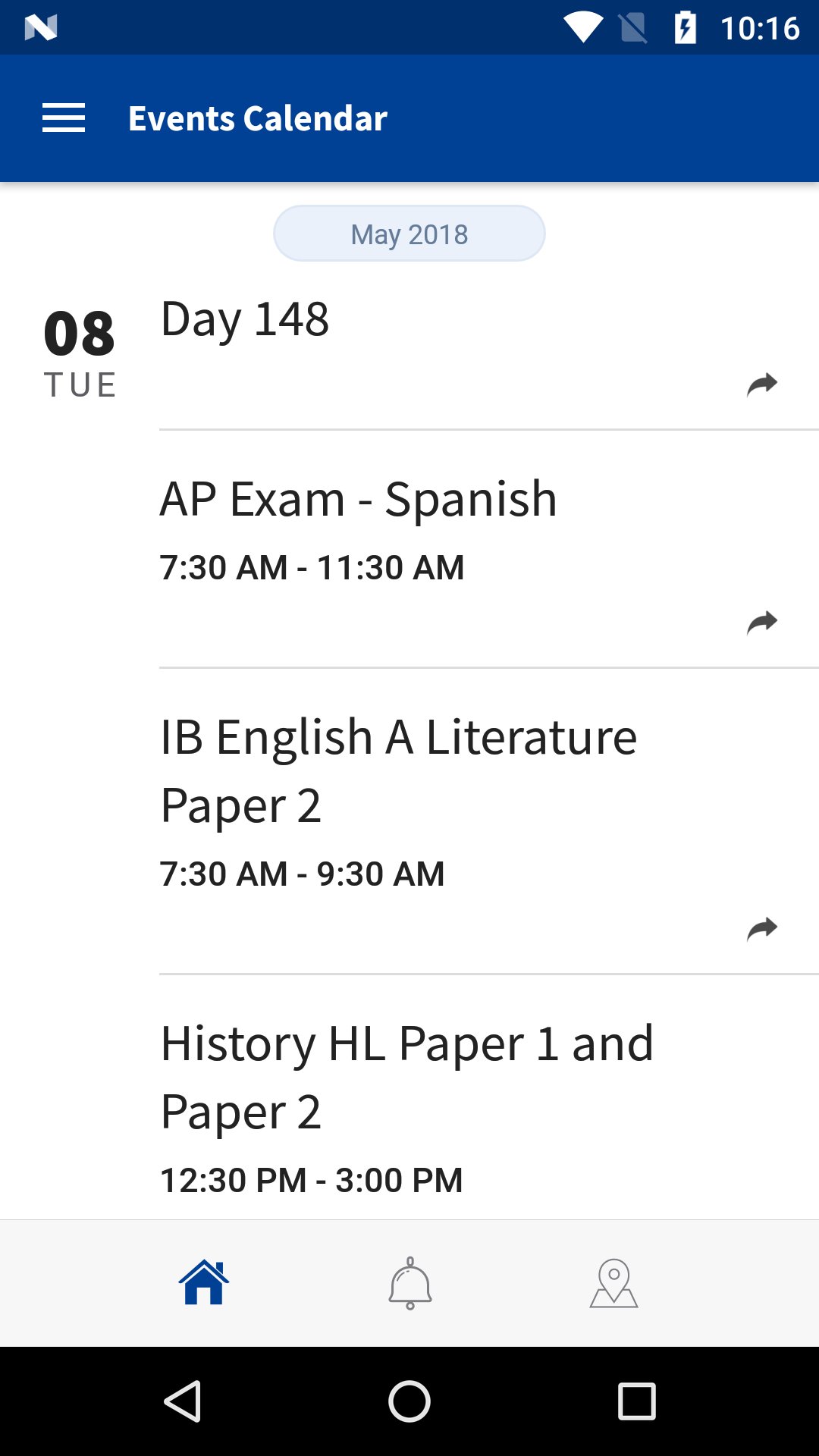This screenshot has width=819, height=1456.
Task: Open History HL Paper 1 and Paper 2
Action: 406,1077
